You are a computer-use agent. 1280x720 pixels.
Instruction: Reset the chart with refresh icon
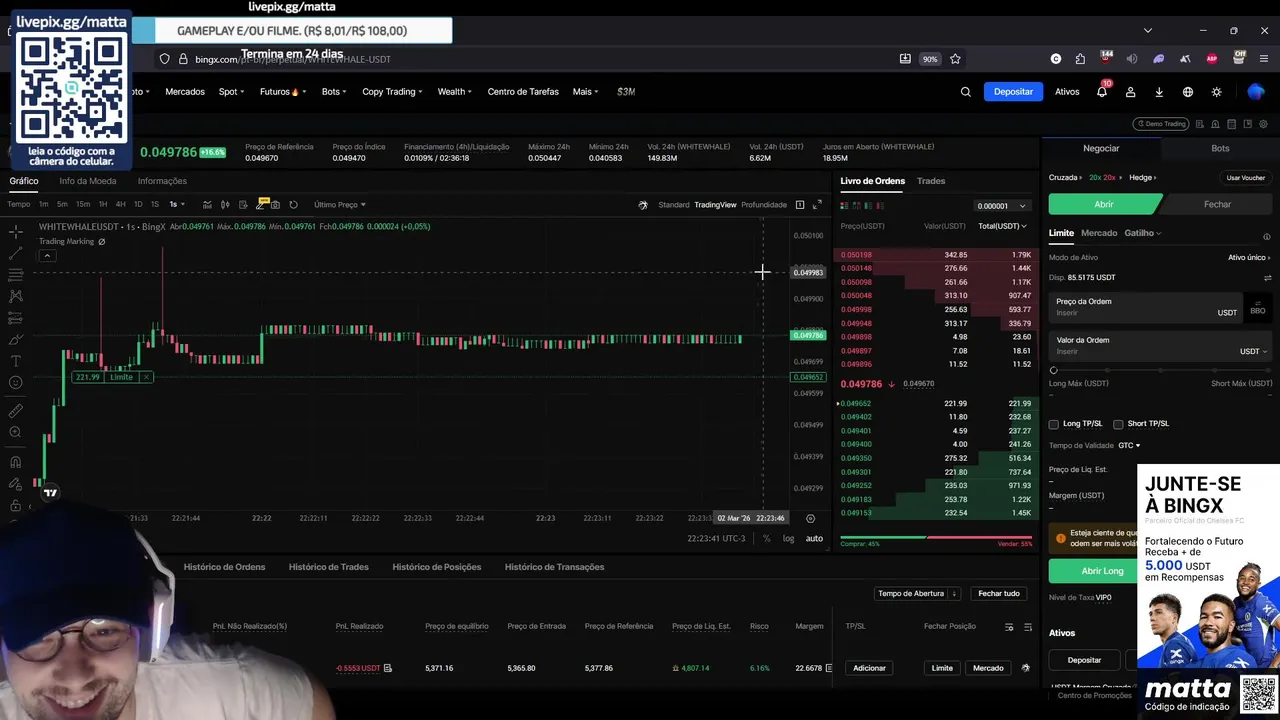(x=293, y=205)
